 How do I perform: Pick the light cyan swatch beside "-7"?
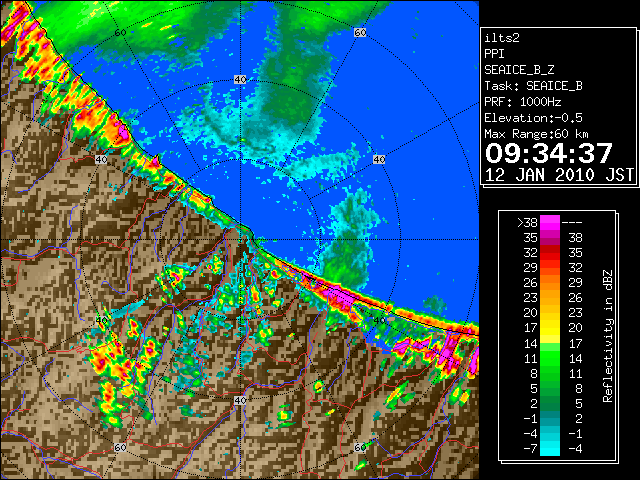pyautogui.click(x=550, y=449)
